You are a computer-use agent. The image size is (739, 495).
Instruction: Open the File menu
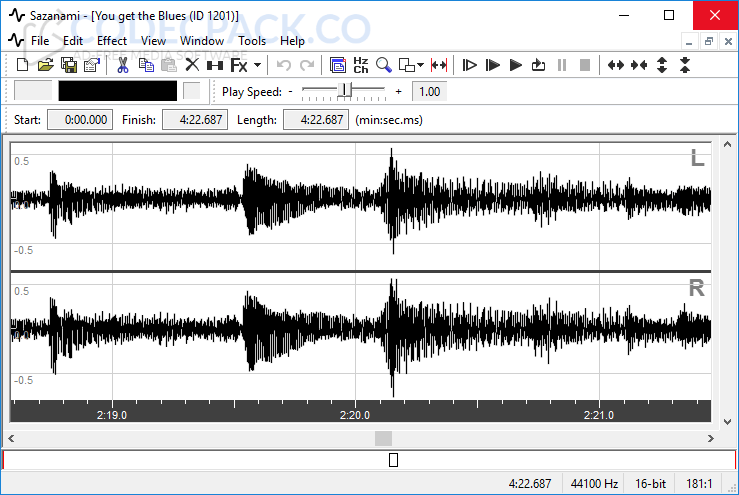click(40, 41)
